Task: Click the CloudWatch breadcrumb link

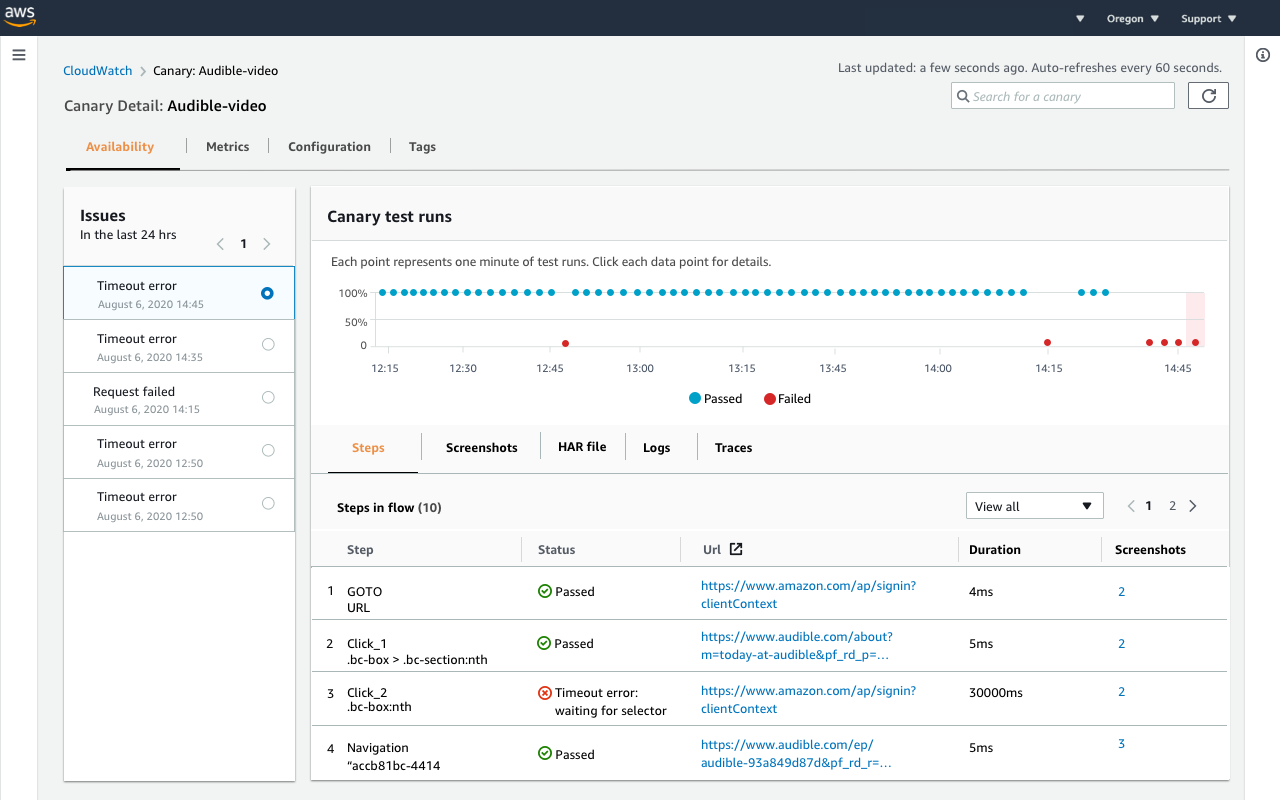Action: pos(98,71)
